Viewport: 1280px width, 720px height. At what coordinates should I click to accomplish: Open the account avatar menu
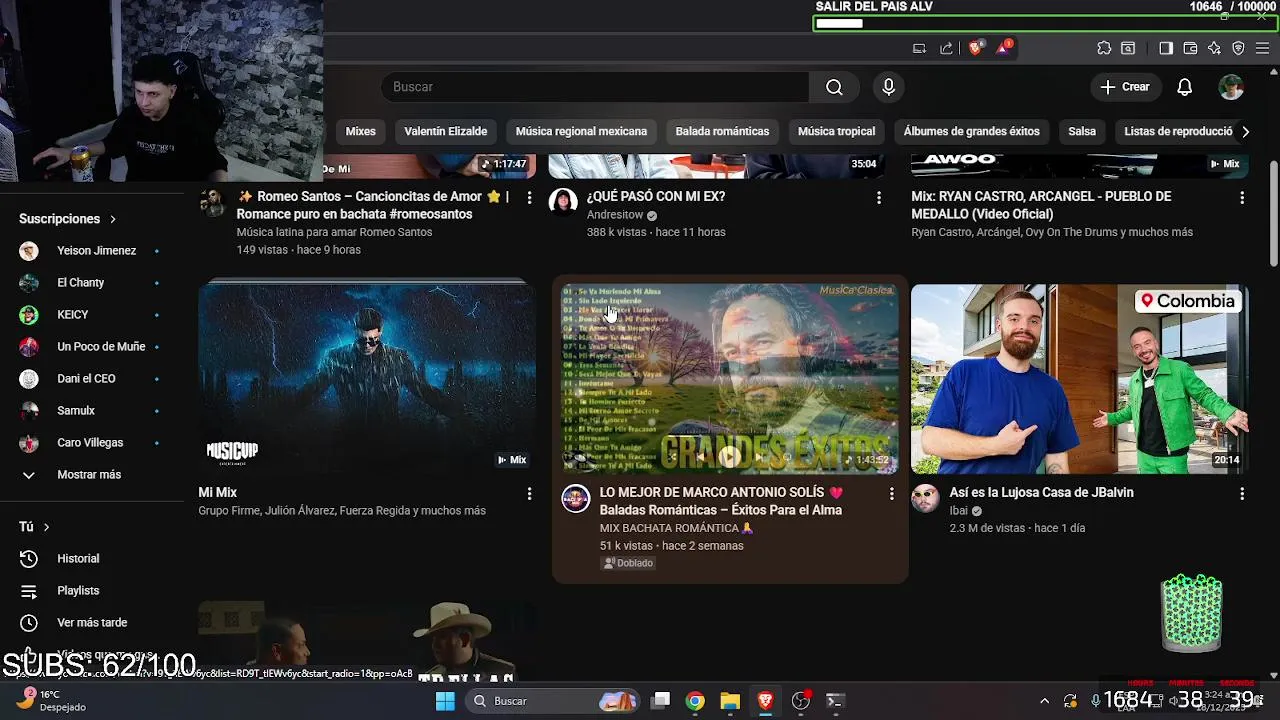(1231, 87)
